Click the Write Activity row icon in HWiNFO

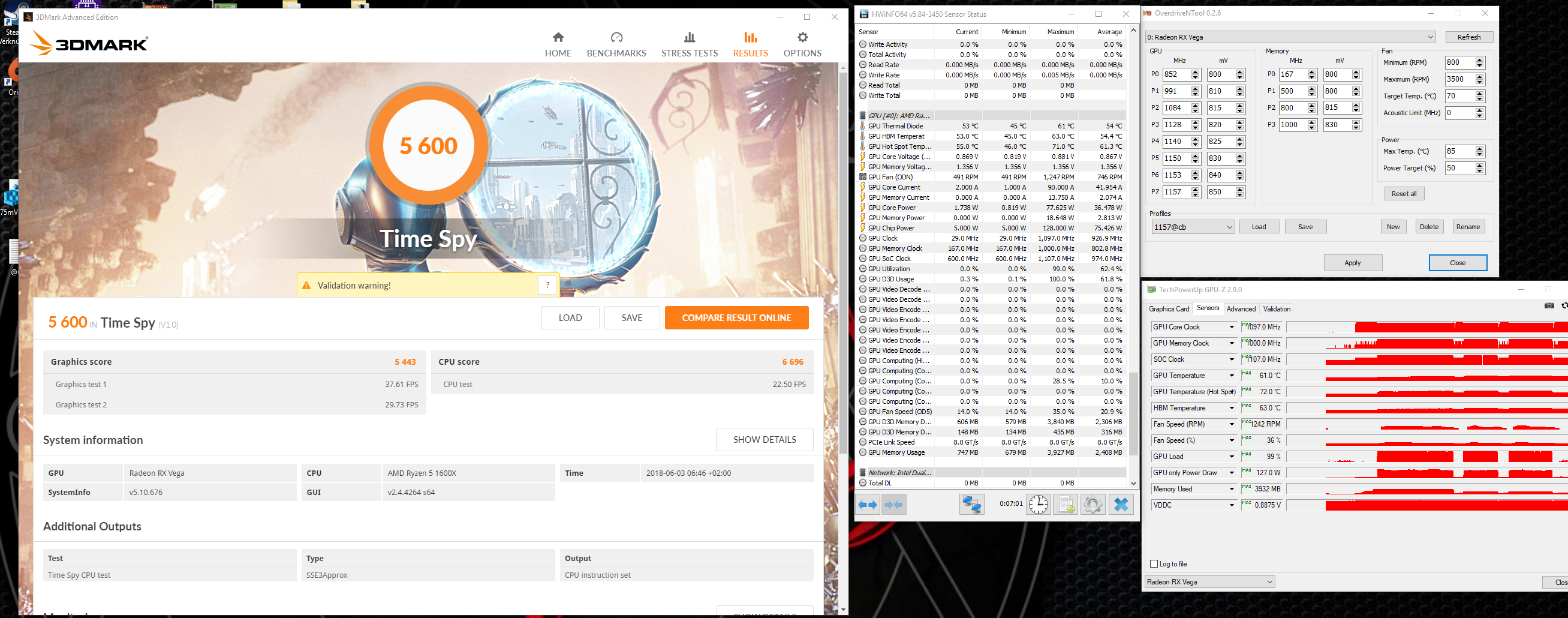click(x=862, y=44)
